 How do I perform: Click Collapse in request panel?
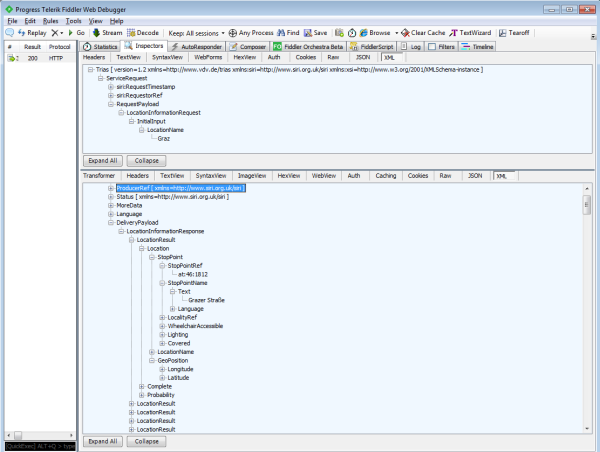coord(147,161)
